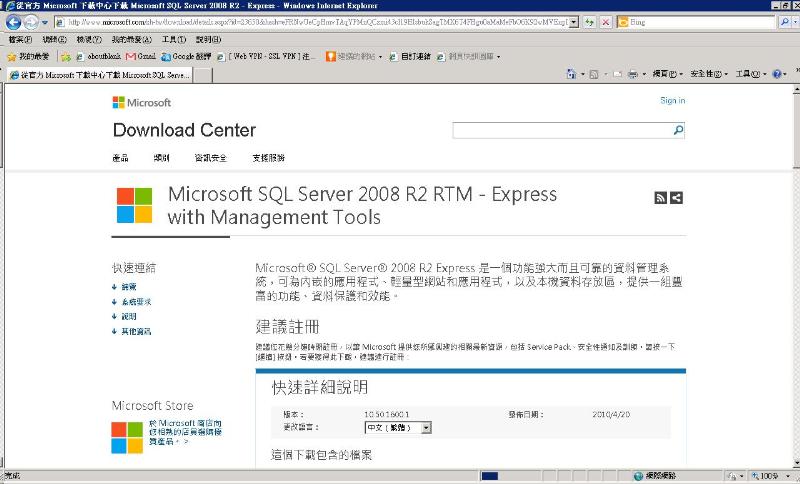The width and height of the screenshot is (800, 484).
Task: Click the Bing search box in toolbar
Action: point(696,22)
